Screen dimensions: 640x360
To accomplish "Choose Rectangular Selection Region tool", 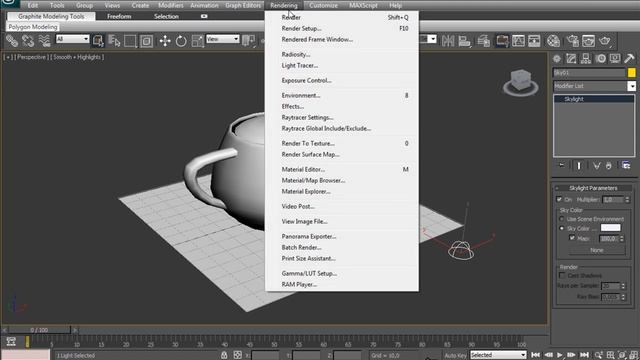I will click(130, 41).
